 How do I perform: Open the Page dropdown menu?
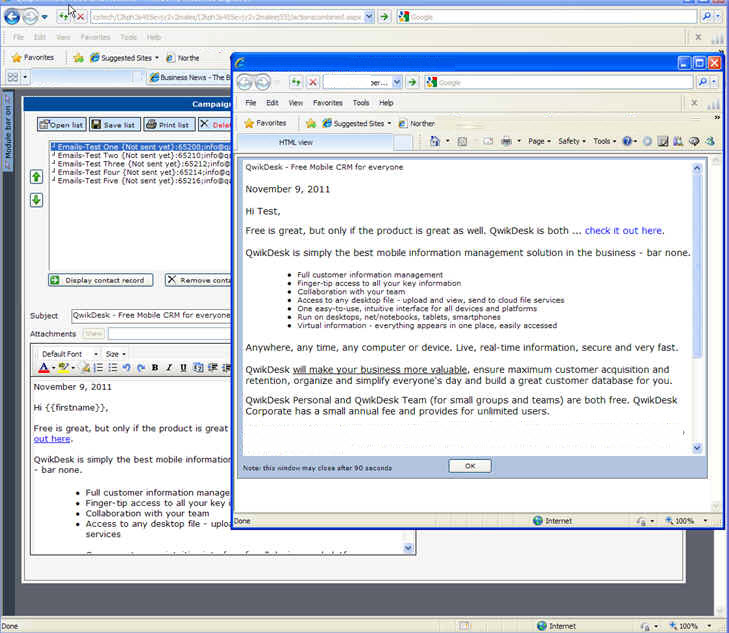[x=539, y=141]
